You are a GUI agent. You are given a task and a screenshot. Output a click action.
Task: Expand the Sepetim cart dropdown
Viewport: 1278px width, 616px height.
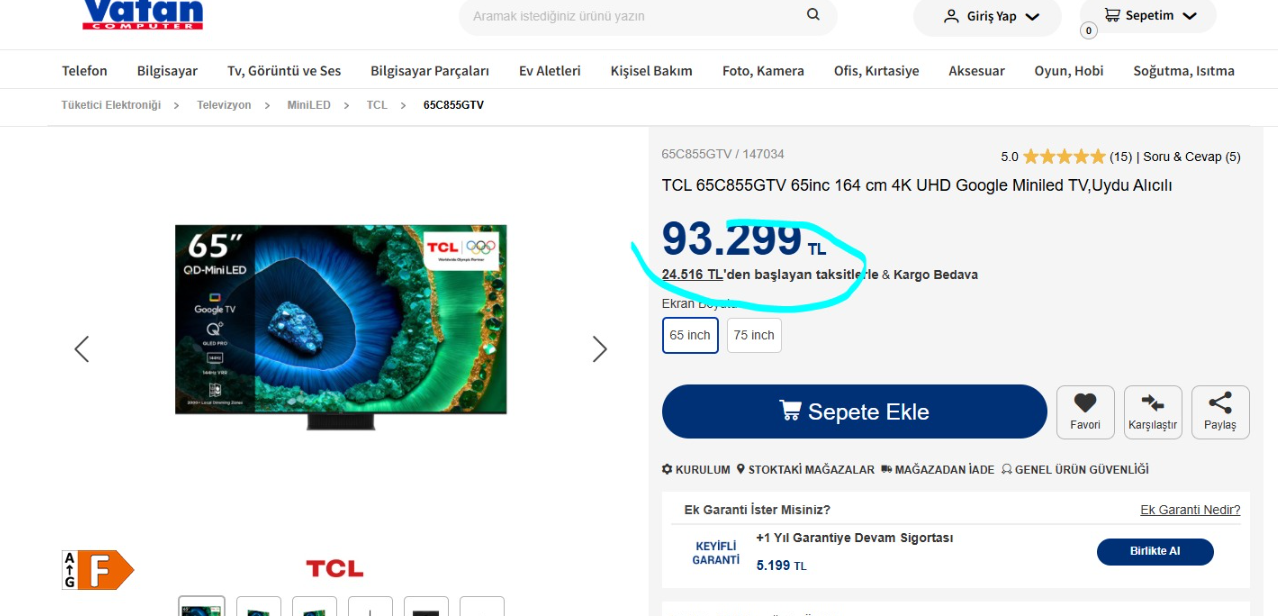tap(1148, 15)
